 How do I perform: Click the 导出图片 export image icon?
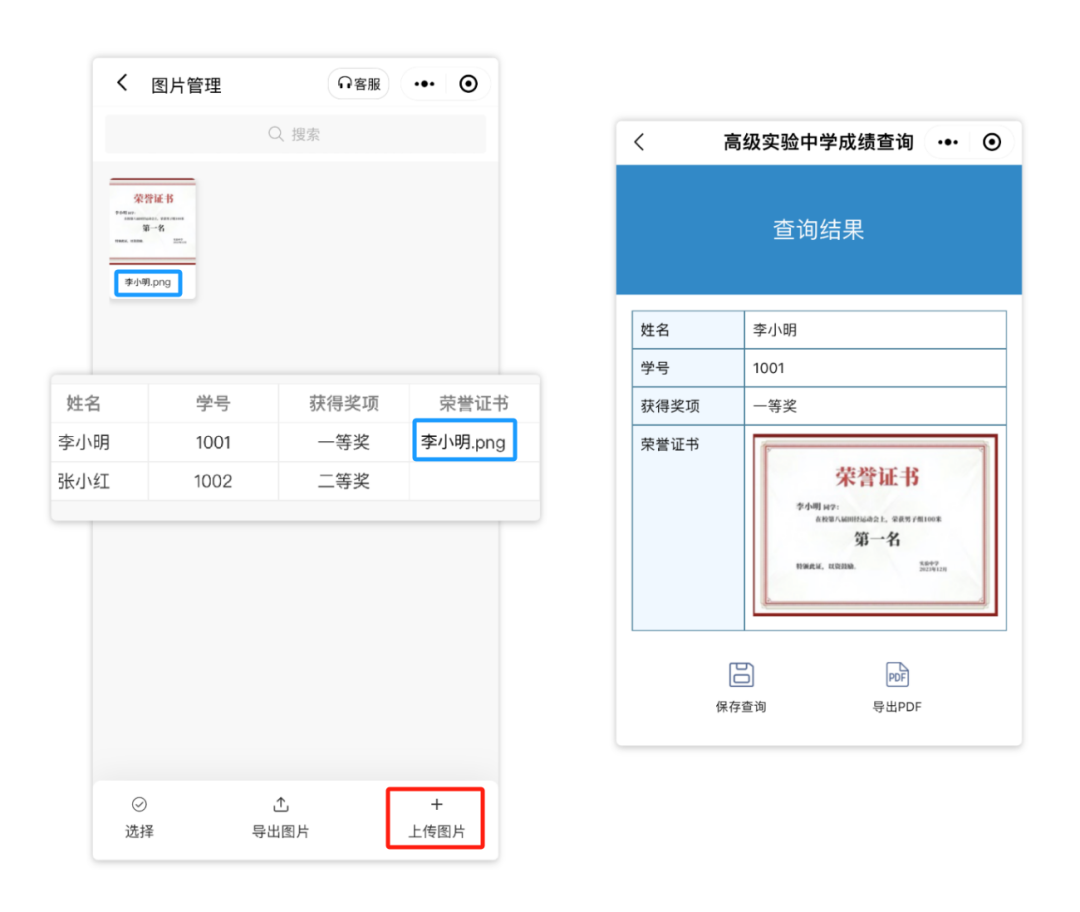pos(280,803)
